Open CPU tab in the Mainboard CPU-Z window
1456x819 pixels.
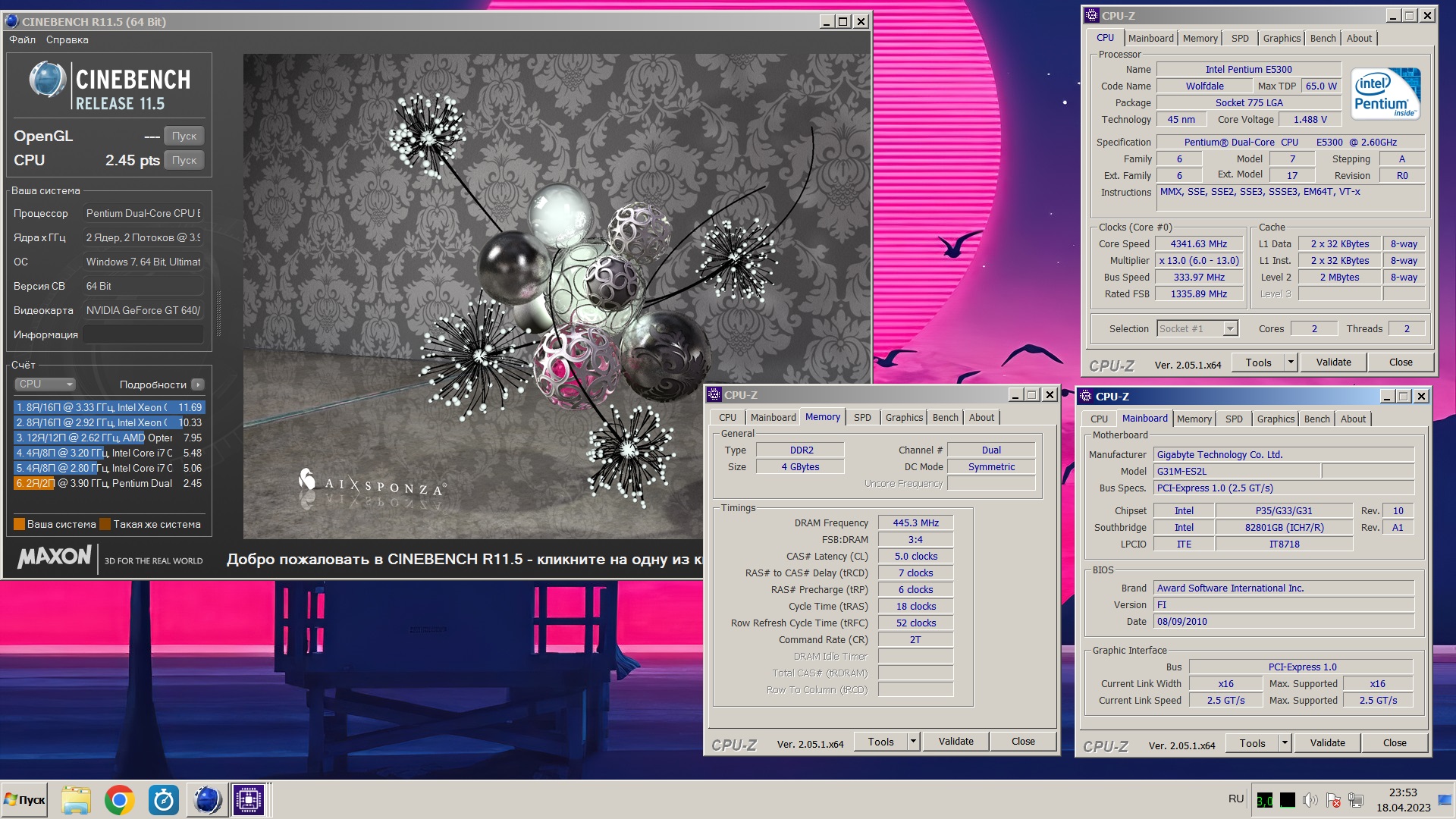pos(1099,419)
